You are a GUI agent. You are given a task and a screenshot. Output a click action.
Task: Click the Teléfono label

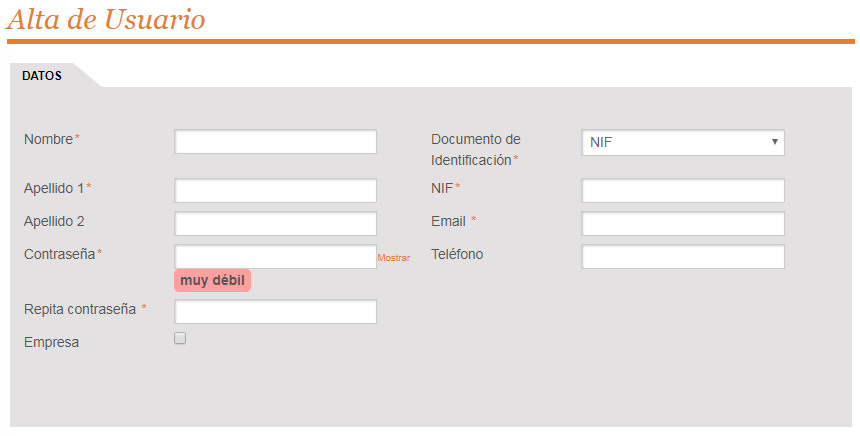coord(457,254)
